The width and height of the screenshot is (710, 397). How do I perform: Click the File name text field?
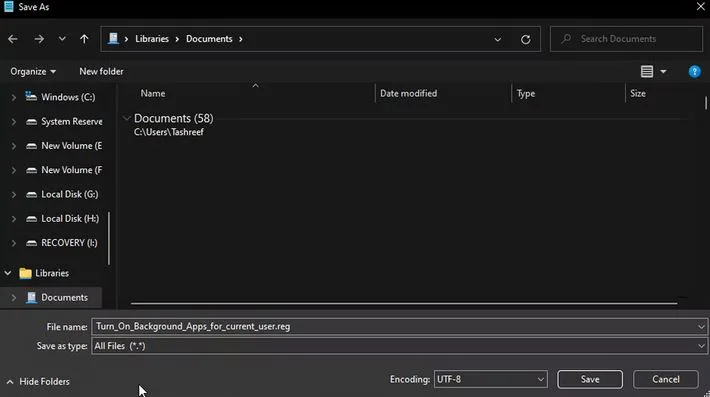(x=394, y=326)
